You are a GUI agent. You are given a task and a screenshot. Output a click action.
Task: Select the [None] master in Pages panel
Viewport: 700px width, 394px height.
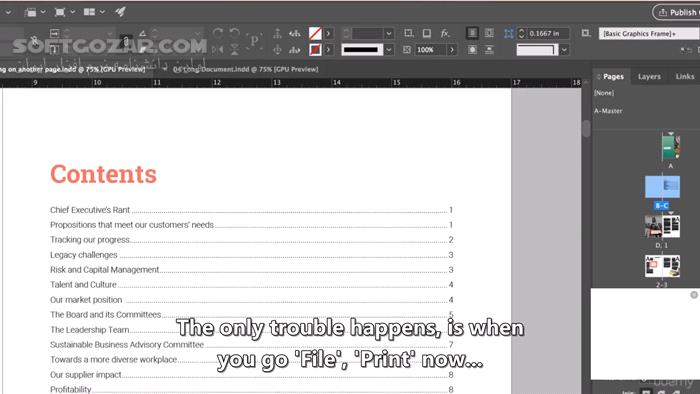click(x=604, y=93)
